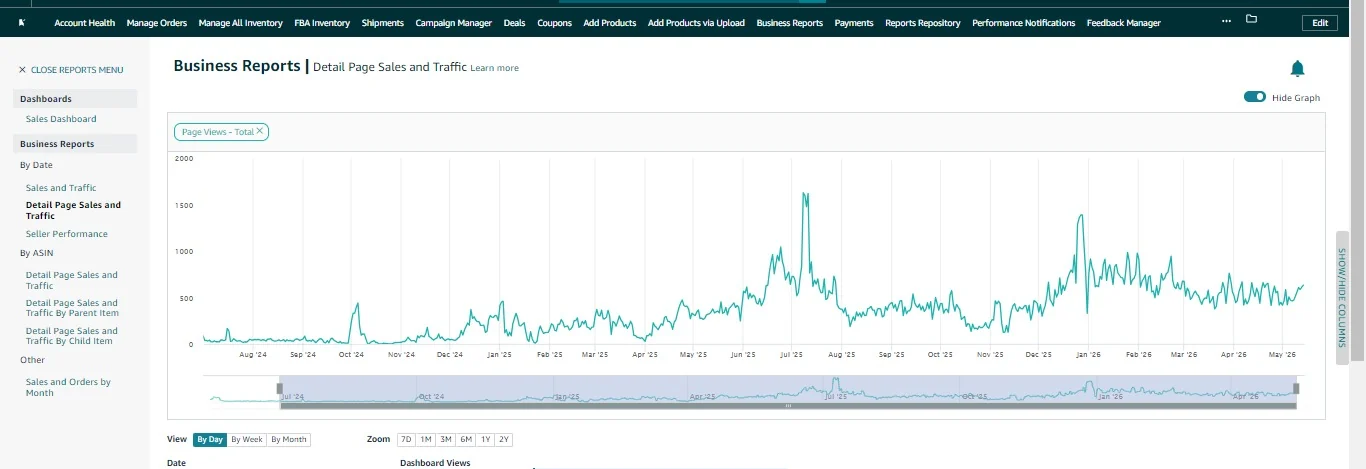This screenshot has height=469, width=1366.
Task: Open Shipments menu item
Action: [383, 23]
